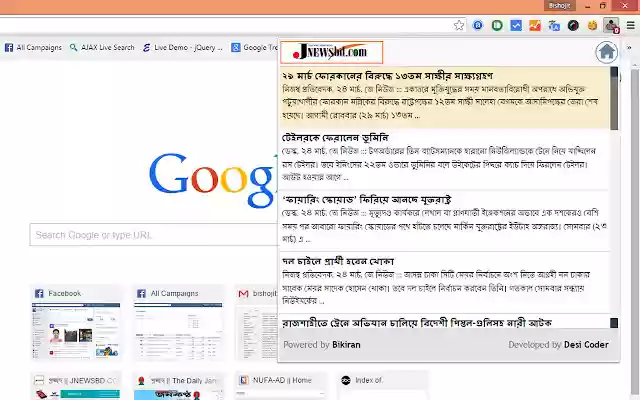Image resolution: width=640 pixels, height=400 pixels.
Task: Open the Bishojit profile button
Action: (x=559, y=5)
